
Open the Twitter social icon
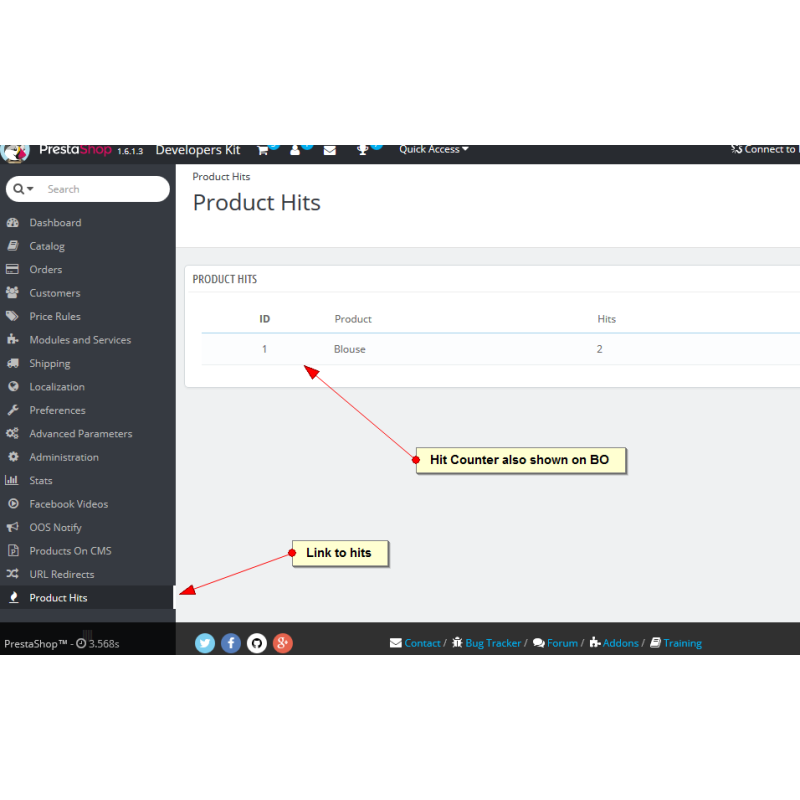[x=205, y=643]
